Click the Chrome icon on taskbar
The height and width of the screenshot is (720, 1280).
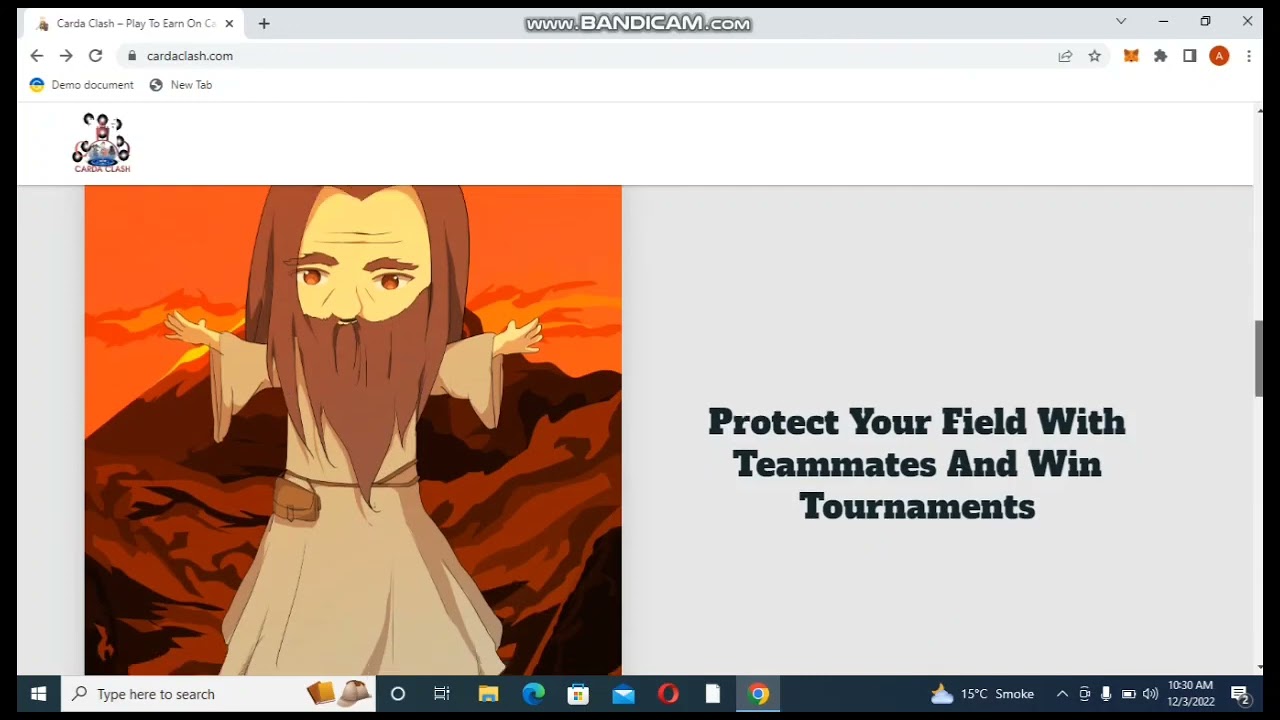tap(758, 694)
